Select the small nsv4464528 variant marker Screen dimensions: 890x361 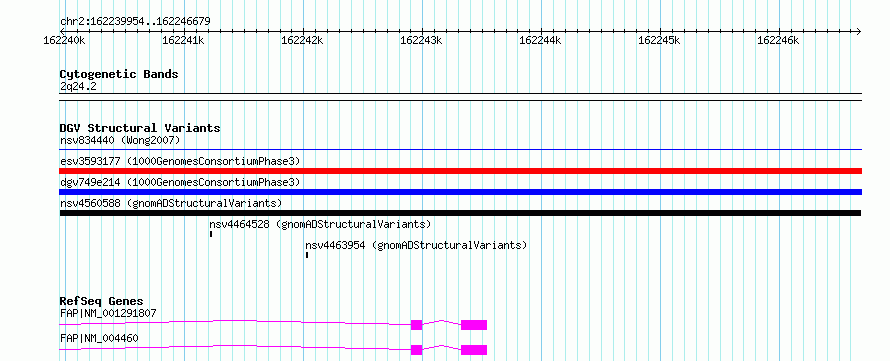point(211,234)
